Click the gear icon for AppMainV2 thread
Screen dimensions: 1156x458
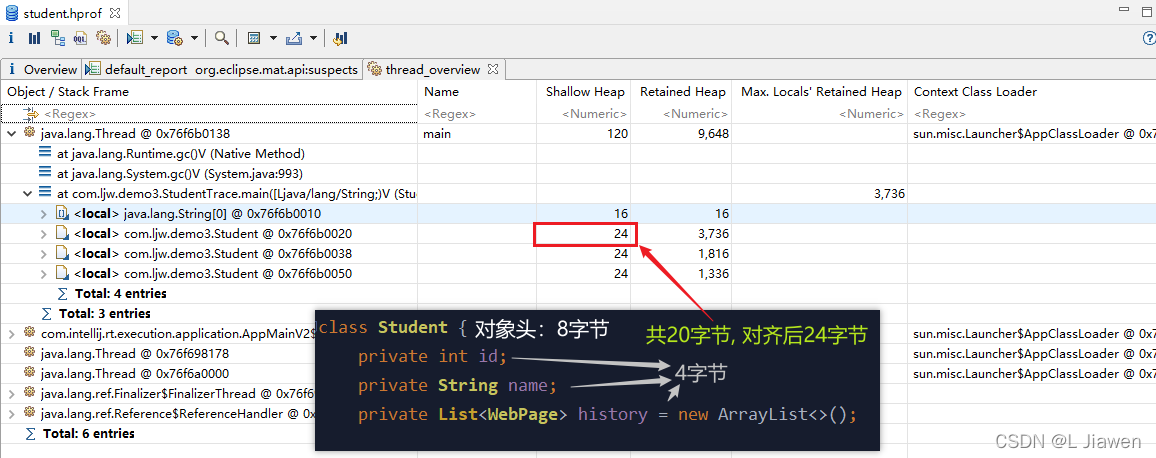tap(29, 333)
